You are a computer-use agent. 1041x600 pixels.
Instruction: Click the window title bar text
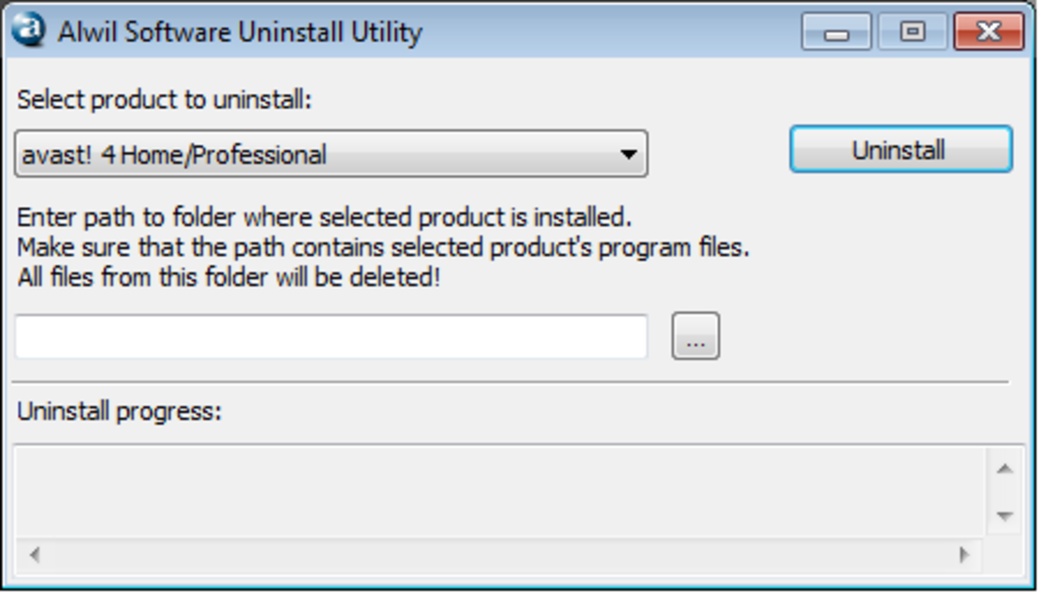point(240,32)
